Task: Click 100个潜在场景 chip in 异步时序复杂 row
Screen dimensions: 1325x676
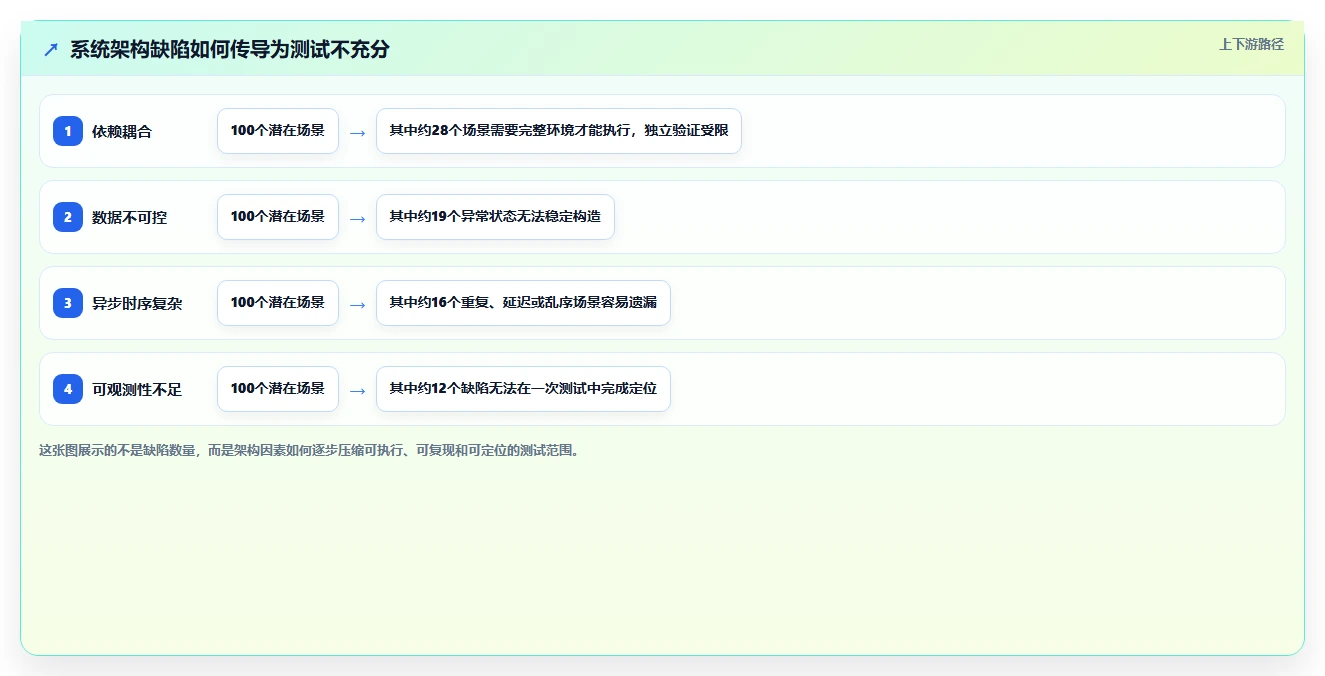Action: tap(278, 303)
